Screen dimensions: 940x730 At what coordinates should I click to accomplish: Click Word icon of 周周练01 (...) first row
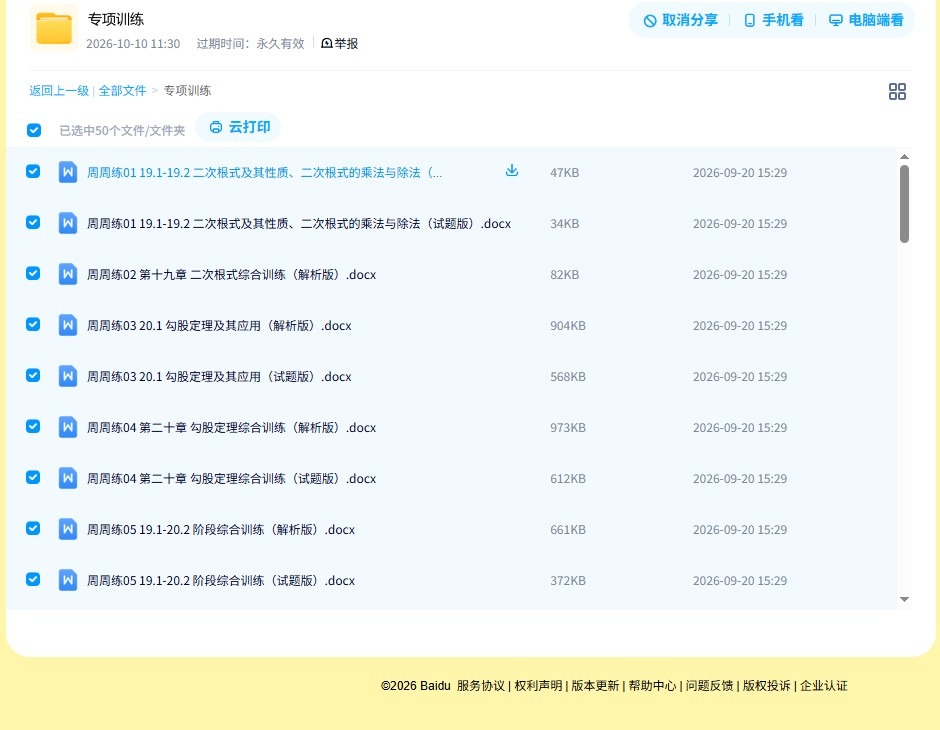point(67,173)
